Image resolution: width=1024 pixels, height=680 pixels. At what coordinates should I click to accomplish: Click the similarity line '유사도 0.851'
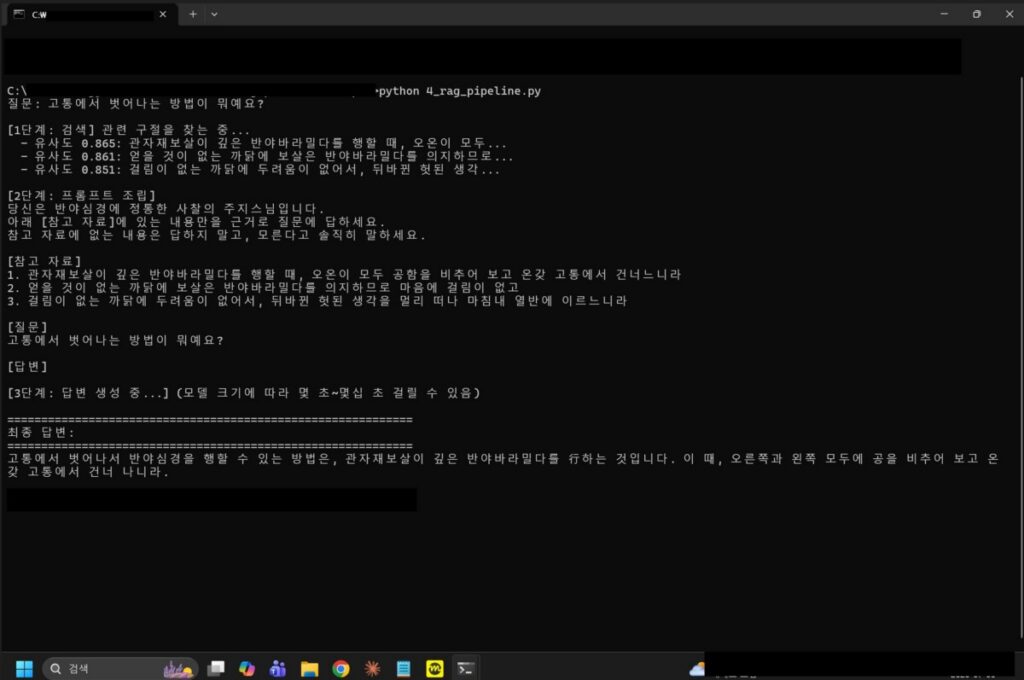click(260, 169)
